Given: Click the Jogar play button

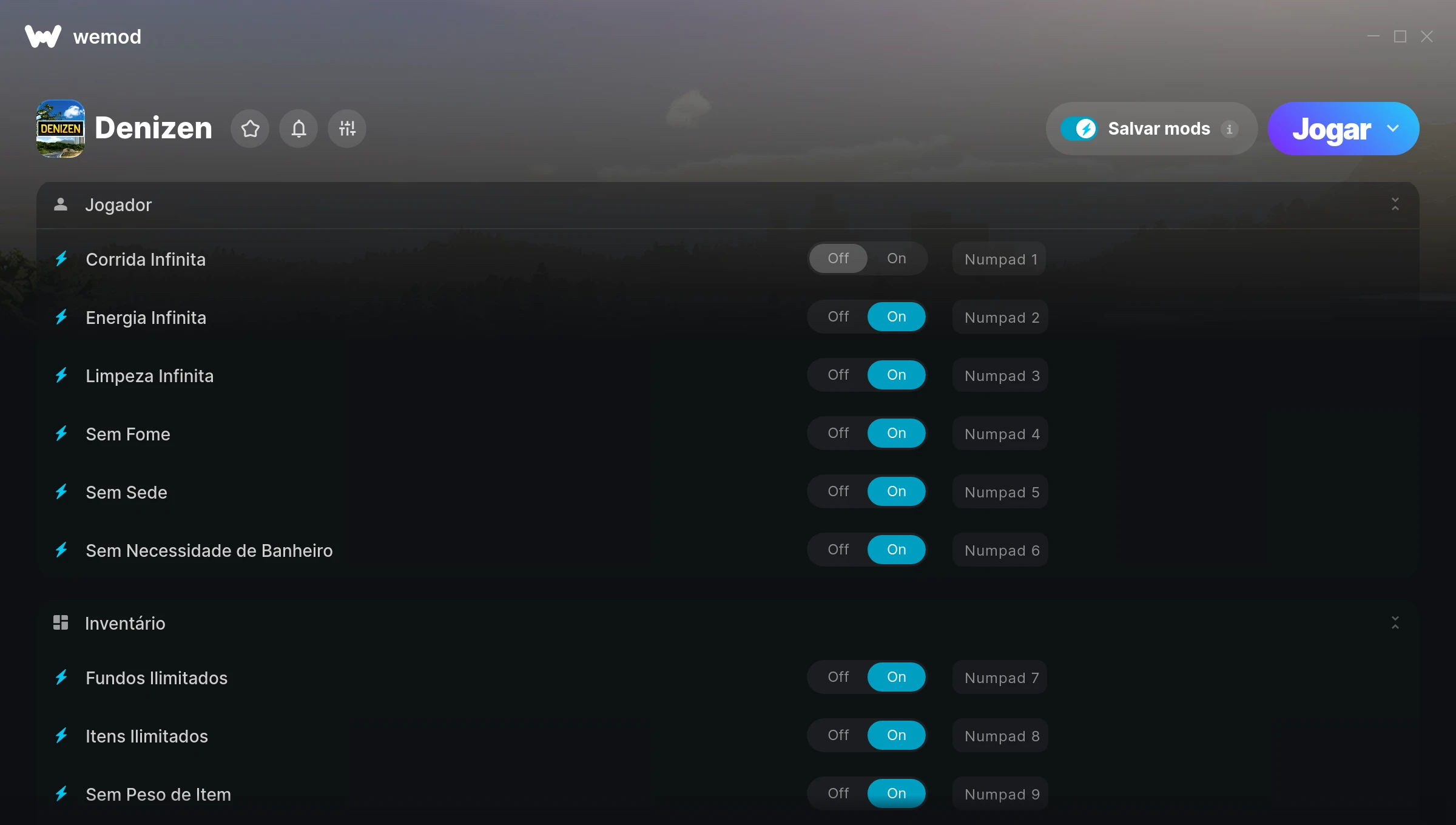Looking at the screenshot, I should coord(1331,129).
